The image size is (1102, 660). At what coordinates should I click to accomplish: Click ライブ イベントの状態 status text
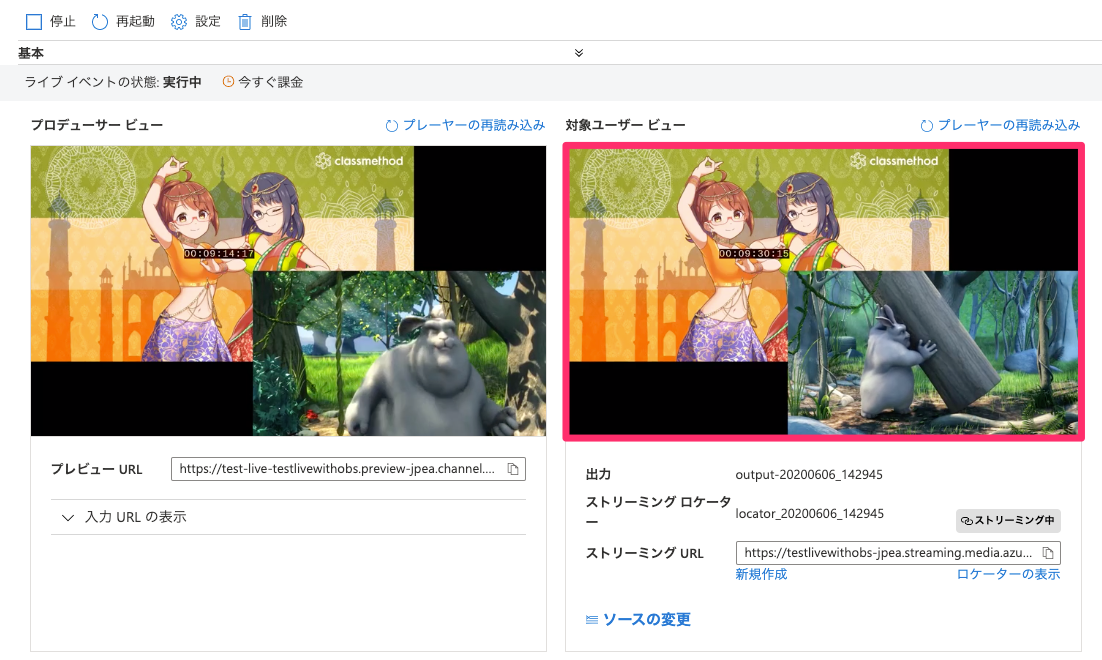point(113,82)
